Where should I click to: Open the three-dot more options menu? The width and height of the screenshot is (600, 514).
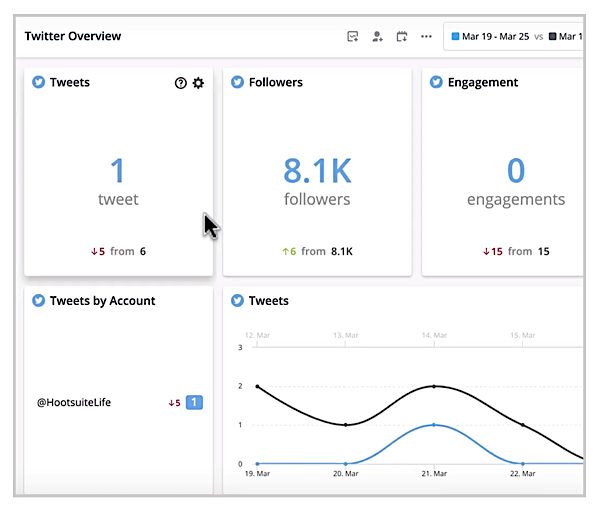[427, 37]
